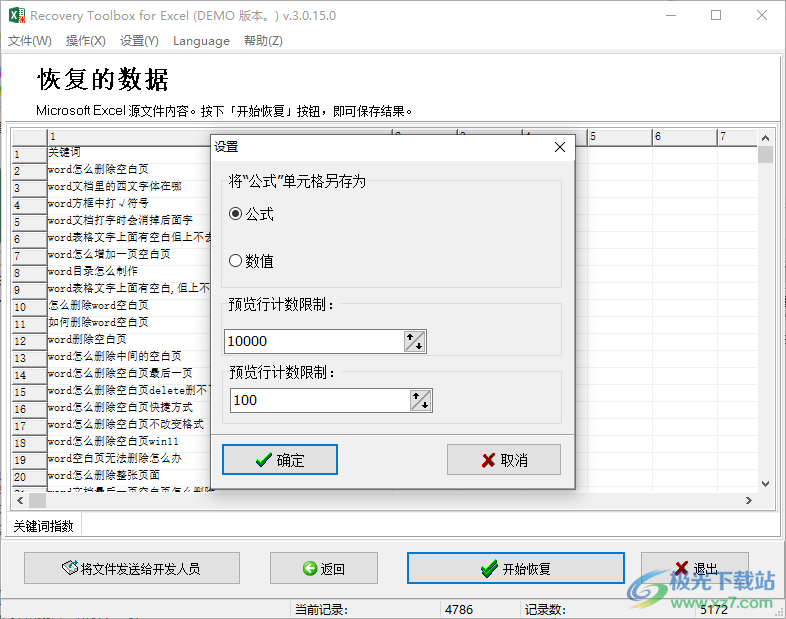Click cell word怎么删除空白页最后一页
This screenshot has height=619, width=786.
tap(120, 373)
